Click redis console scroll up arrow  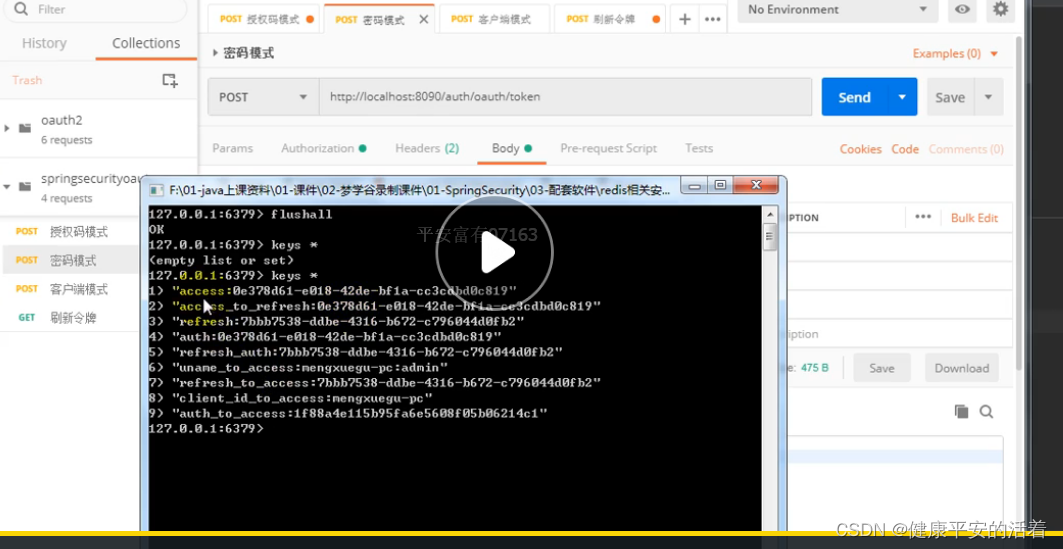click(x=769, y=214)
